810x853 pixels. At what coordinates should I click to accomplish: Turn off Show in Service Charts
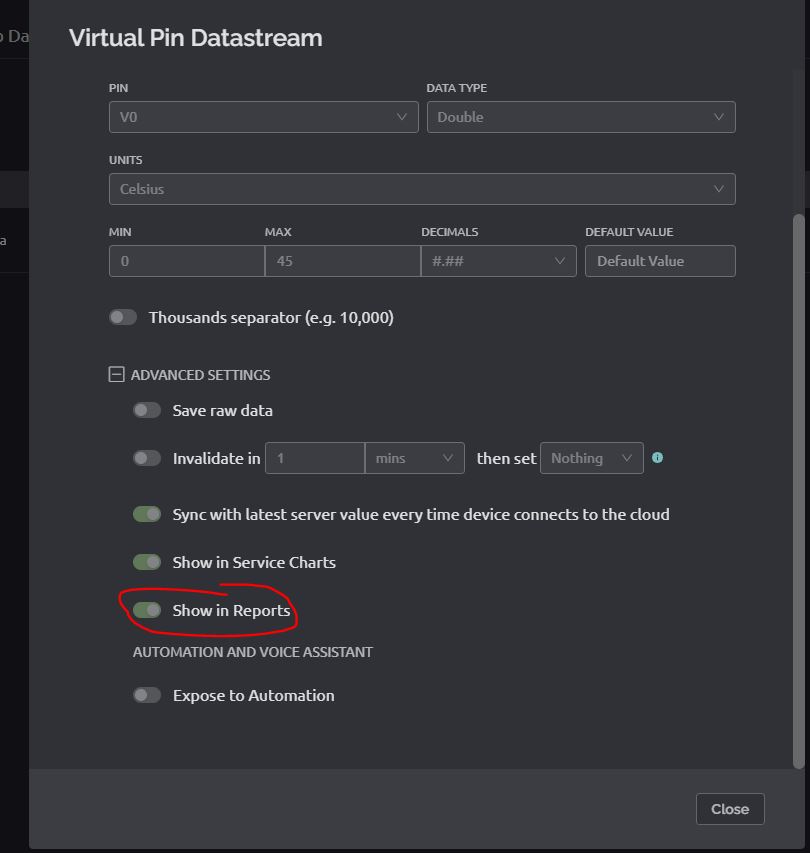tap(147, 562)
